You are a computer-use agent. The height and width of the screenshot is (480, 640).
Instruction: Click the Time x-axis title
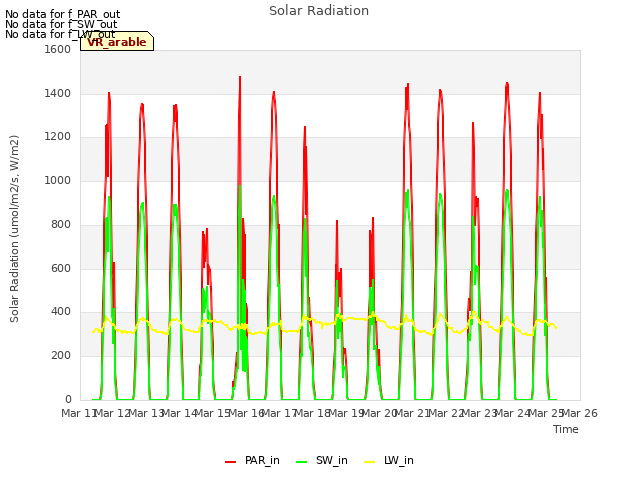coord(565,429)
